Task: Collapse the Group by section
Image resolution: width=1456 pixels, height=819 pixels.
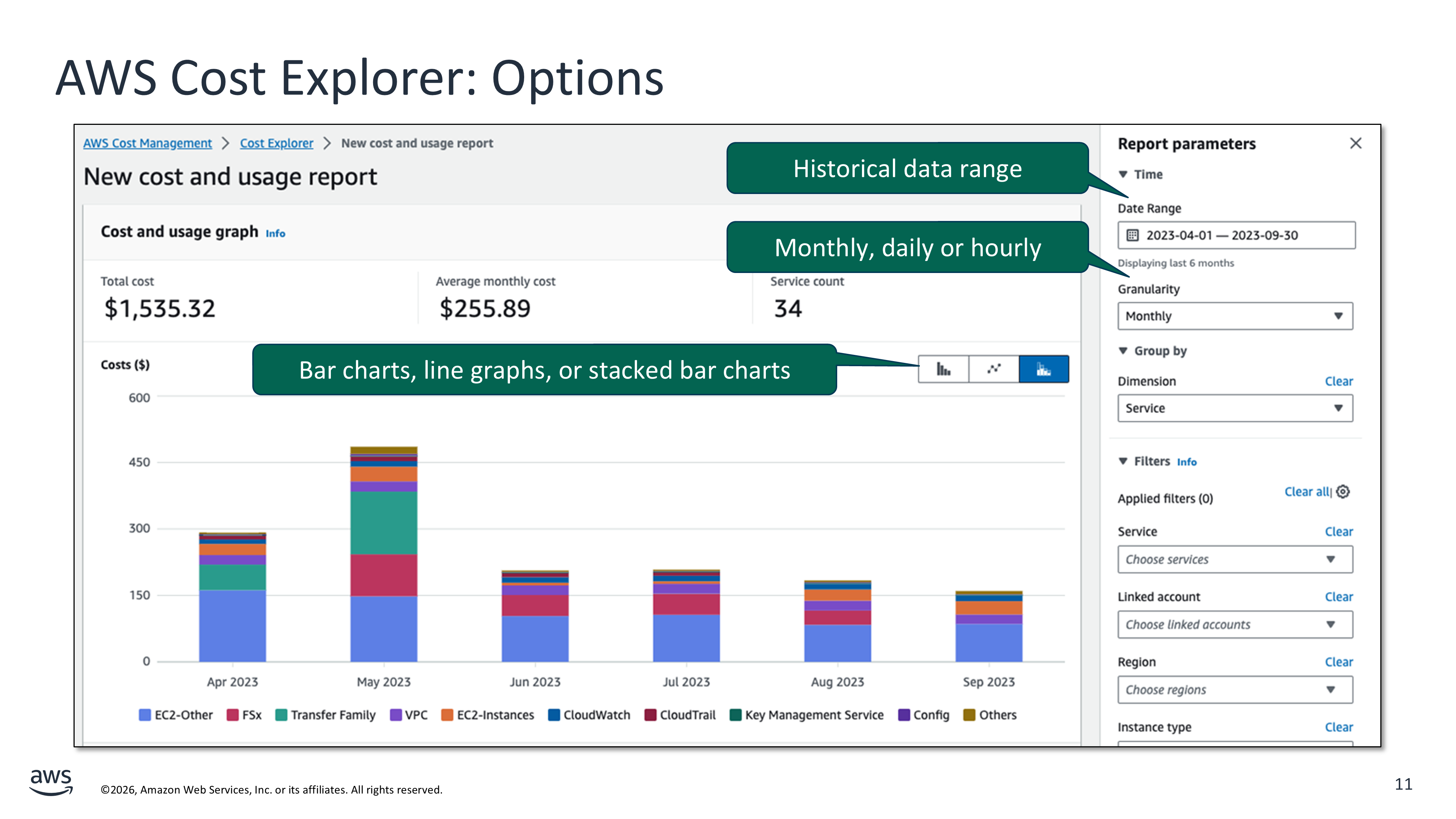Action: click(1123, 351)
